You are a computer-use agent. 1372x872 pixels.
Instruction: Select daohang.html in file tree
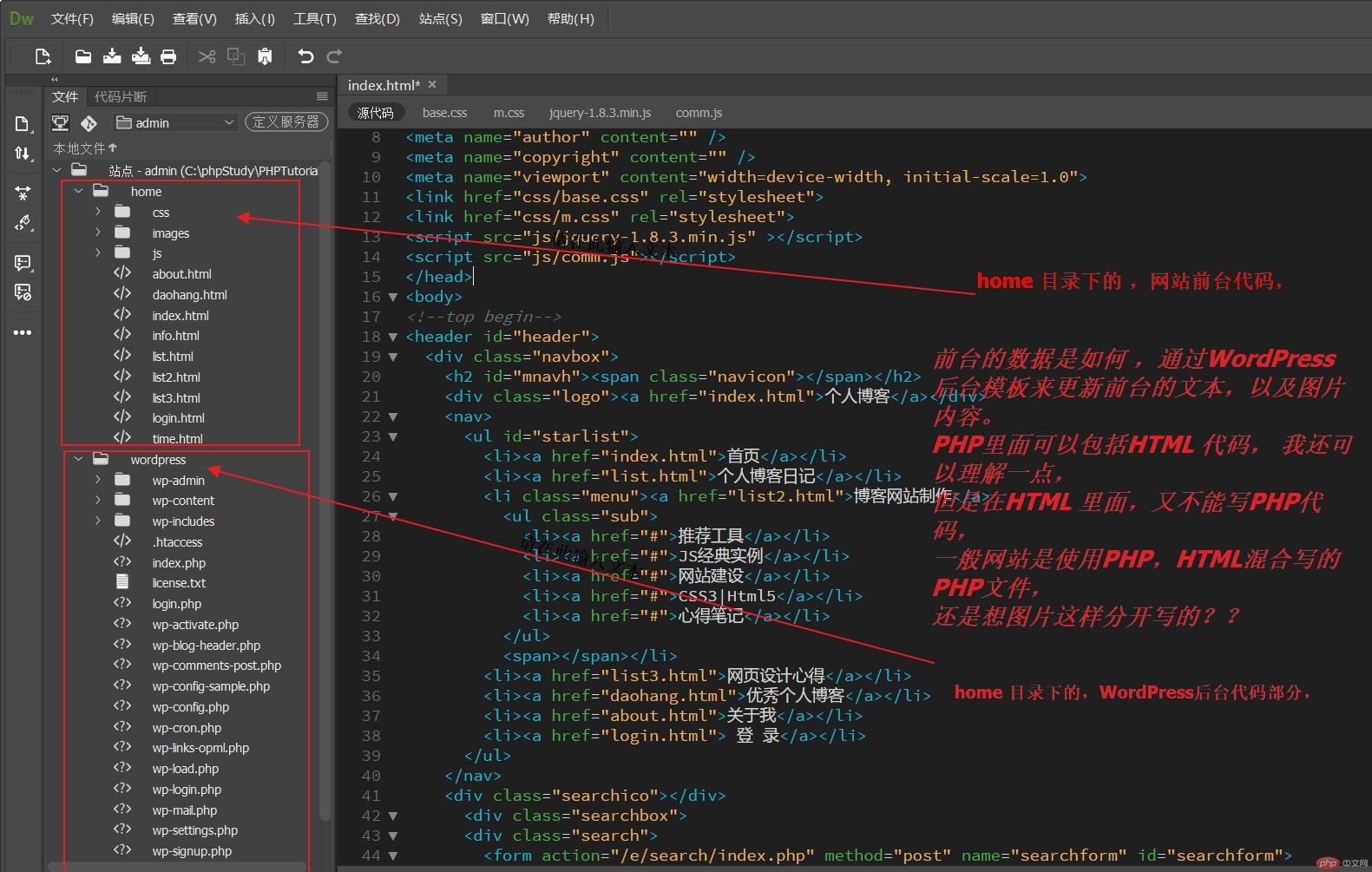pyautogui.click(x=189, y=295)
